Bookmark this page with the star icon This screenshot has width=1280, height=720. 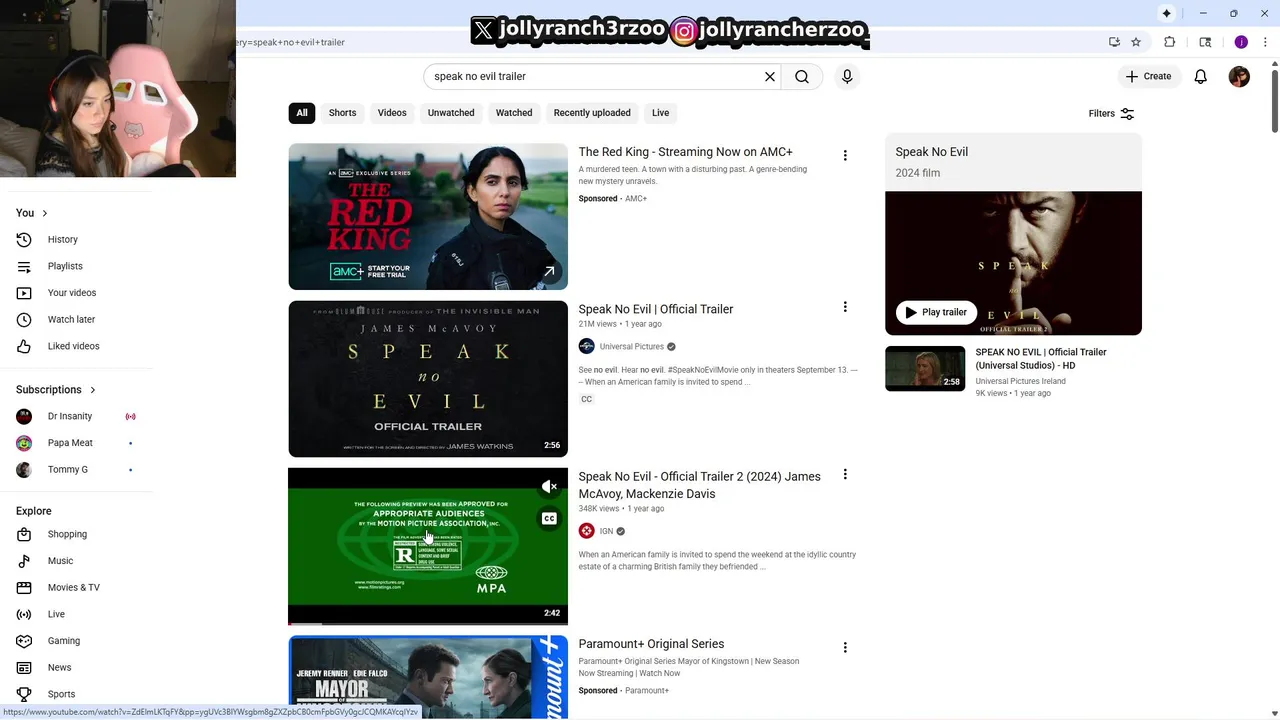point(1136,42)
